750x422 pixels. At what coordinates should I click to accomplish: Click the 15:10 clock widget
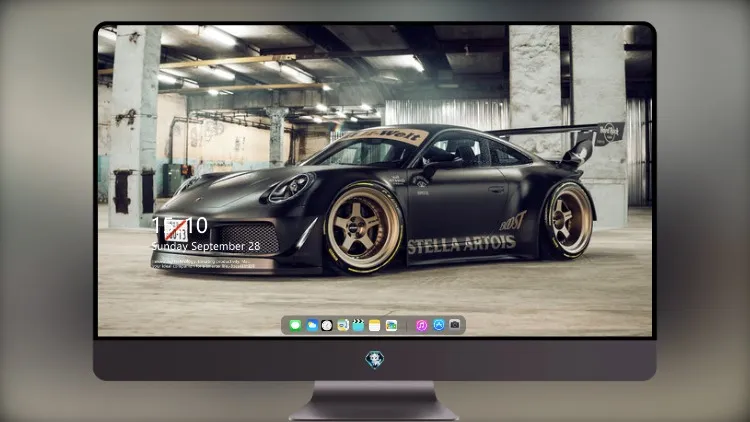pos(179,225)
